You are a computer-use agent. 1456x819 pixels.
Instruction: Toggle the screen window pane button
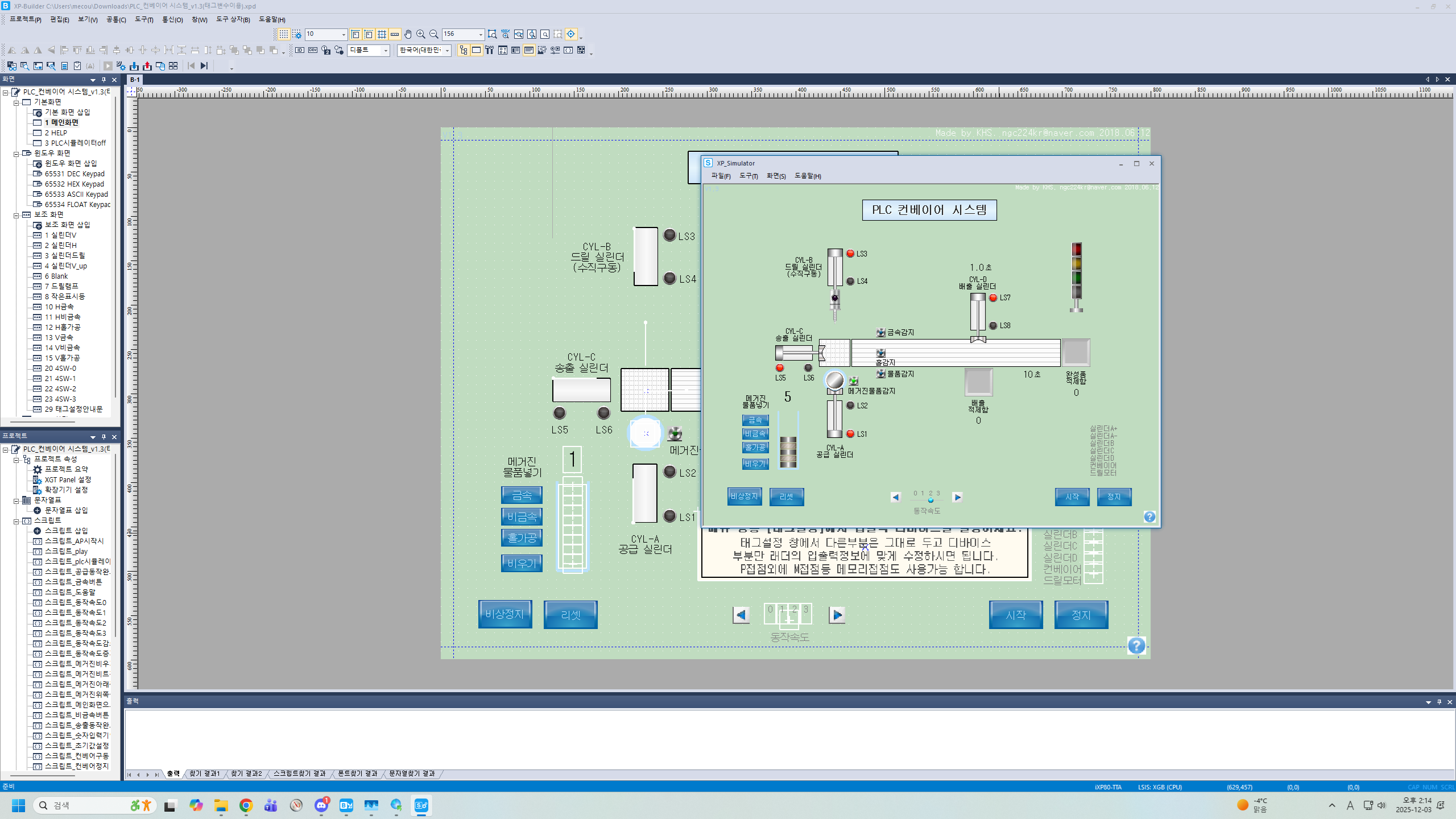coord(476,50)
